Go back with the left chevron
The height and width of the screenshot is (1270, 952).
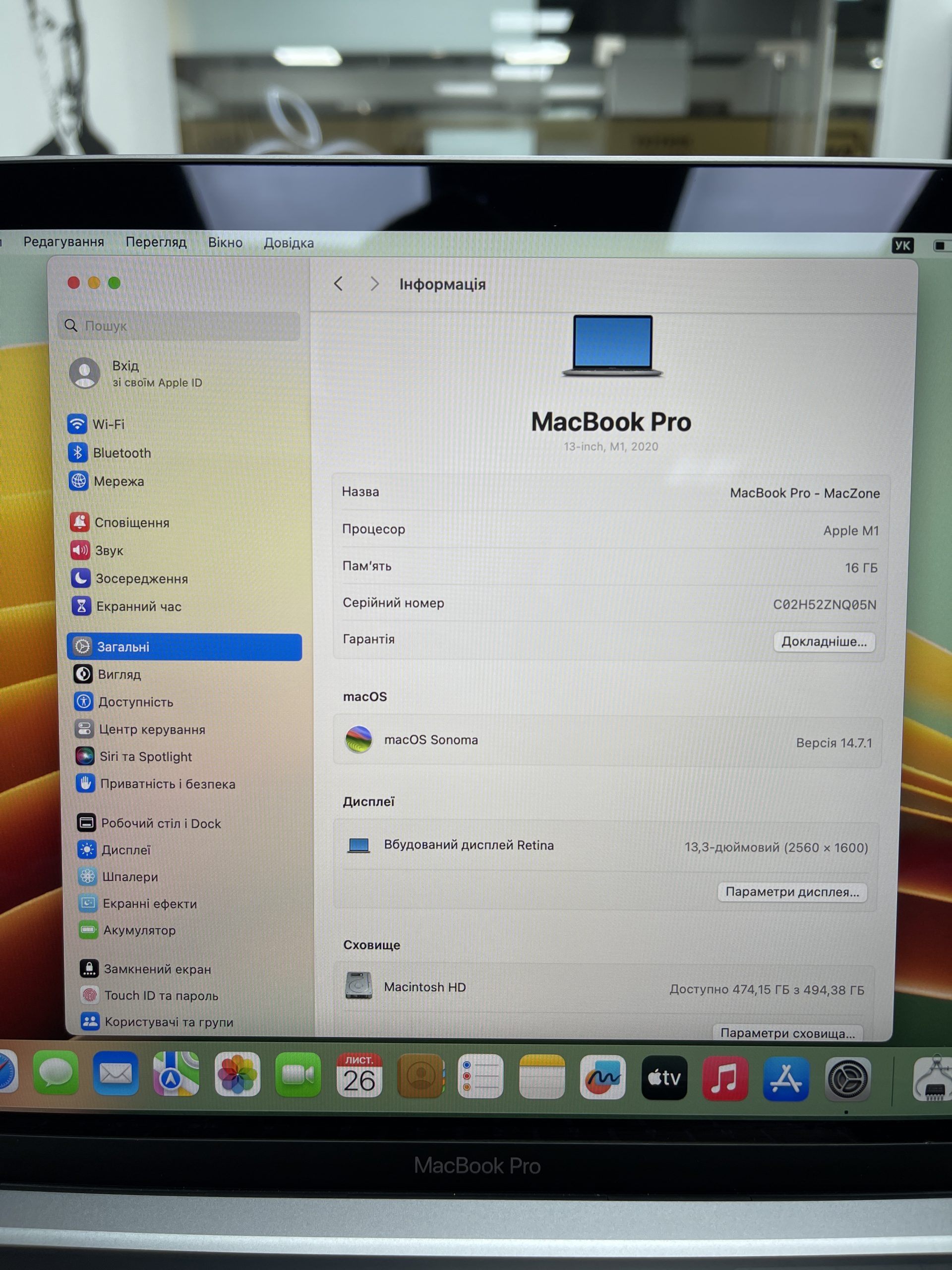point(339,284)
